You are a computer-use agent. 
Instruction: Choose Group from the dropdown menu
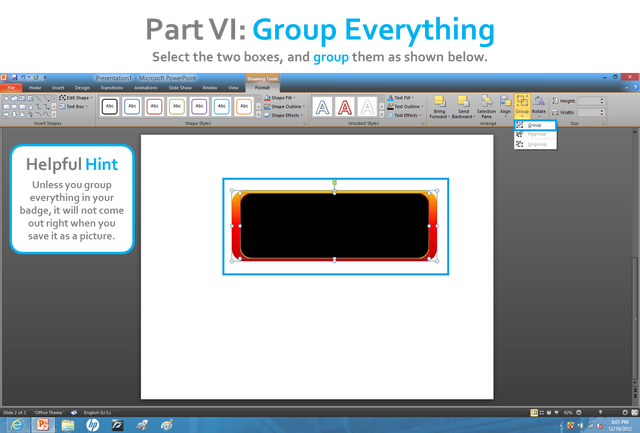[x=535, y=125]
